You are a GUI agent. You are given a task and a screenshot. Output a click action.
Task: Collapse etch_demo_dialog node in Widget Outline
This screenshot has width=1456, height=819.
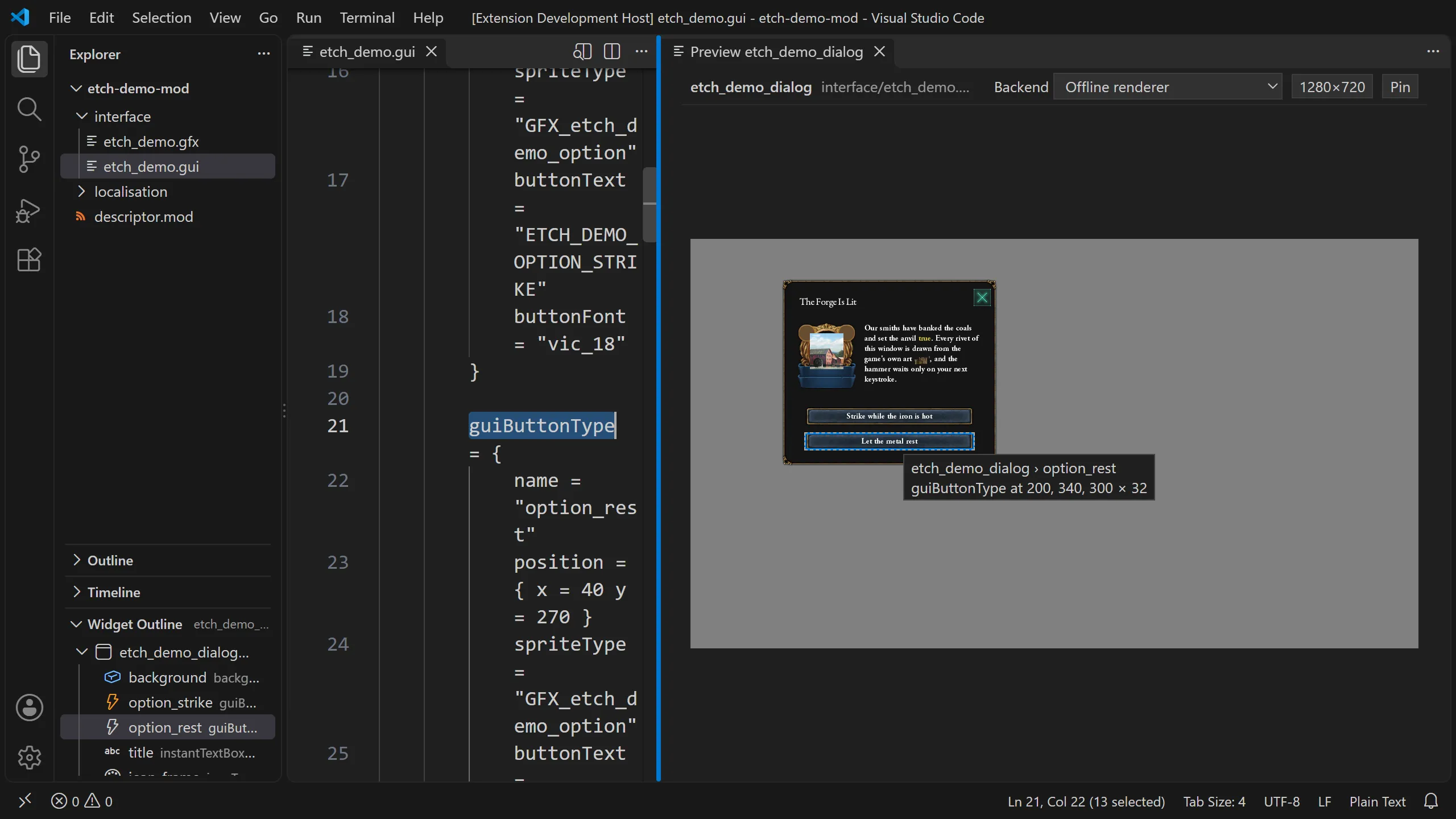point(82,652)
